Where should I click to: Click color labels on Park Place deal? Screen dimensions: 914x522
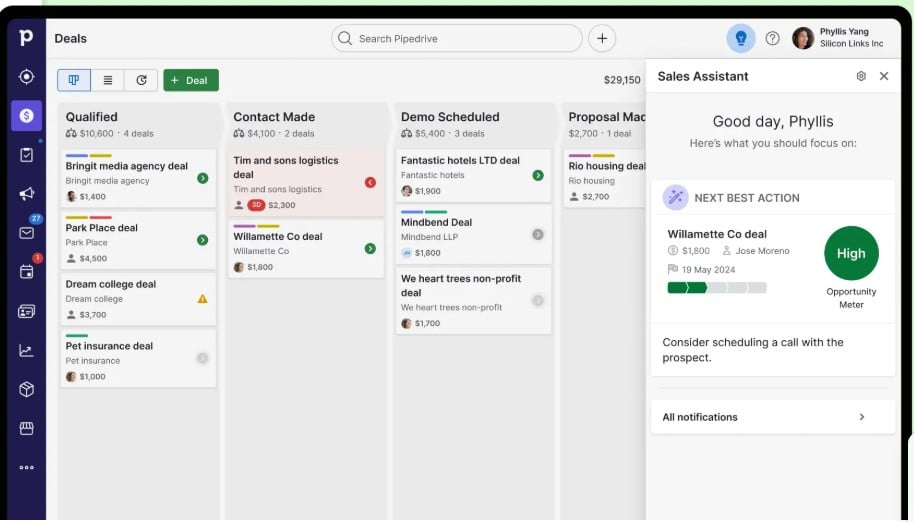click(x=89, y=217)
